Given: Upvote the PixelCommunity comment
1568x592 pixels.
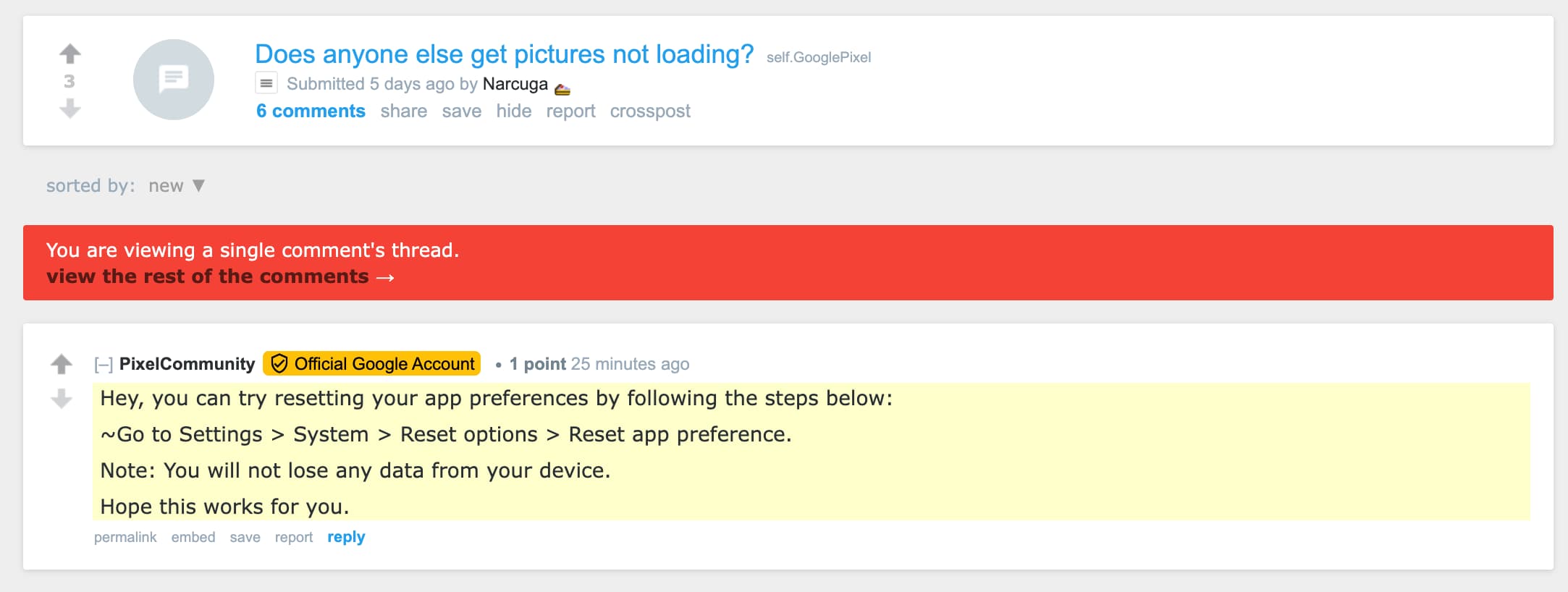Looking at the screenshot, I should click(62, 364).
